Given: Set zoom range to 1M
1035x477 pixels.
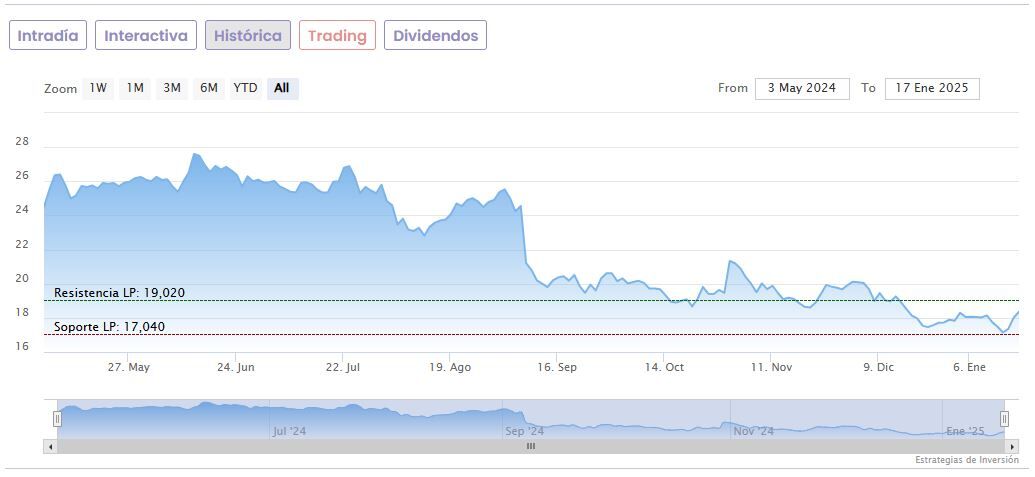Looking at the screenshot, I should click(135, 88).
